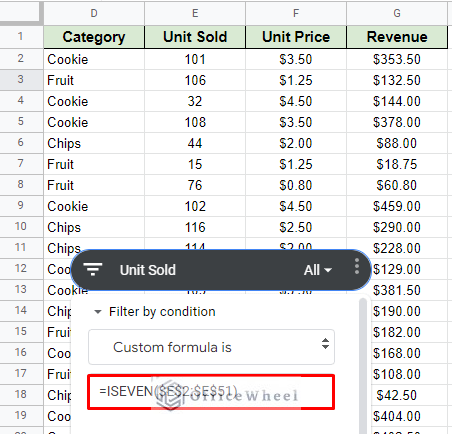
Task: Collapse the Filter by condition section
Action: coord(98,312)
